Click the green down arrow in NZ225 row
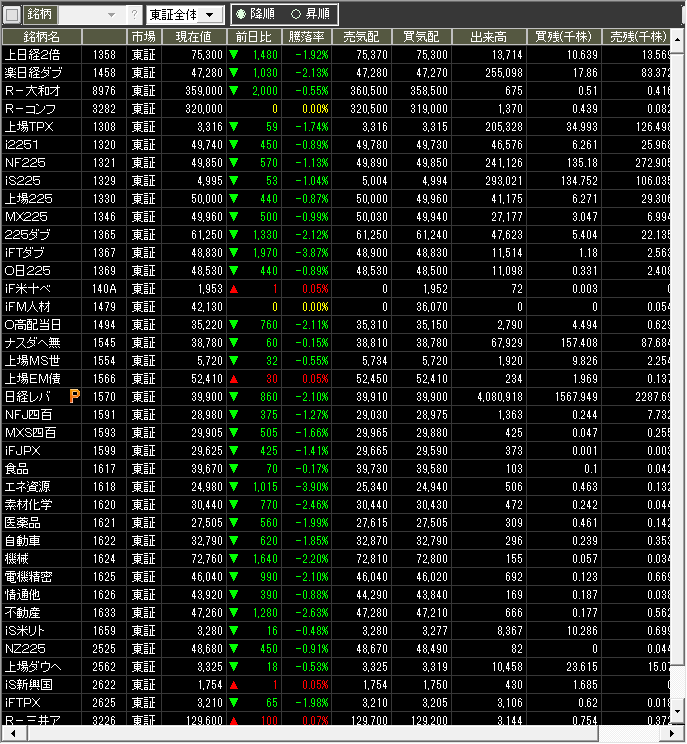The width and height of the screenshot is (687, 744). pyautogui.click(x=234, y=649)
